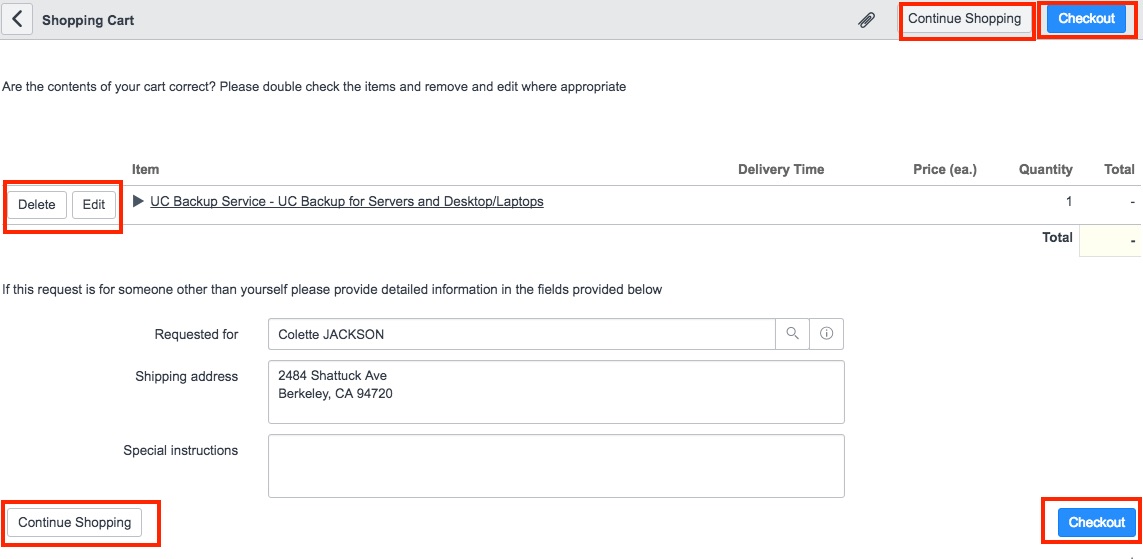Delete the UC Backup Service cart item
The image size is (1143, 559).
pyautogui.click(x=37, y=205)
